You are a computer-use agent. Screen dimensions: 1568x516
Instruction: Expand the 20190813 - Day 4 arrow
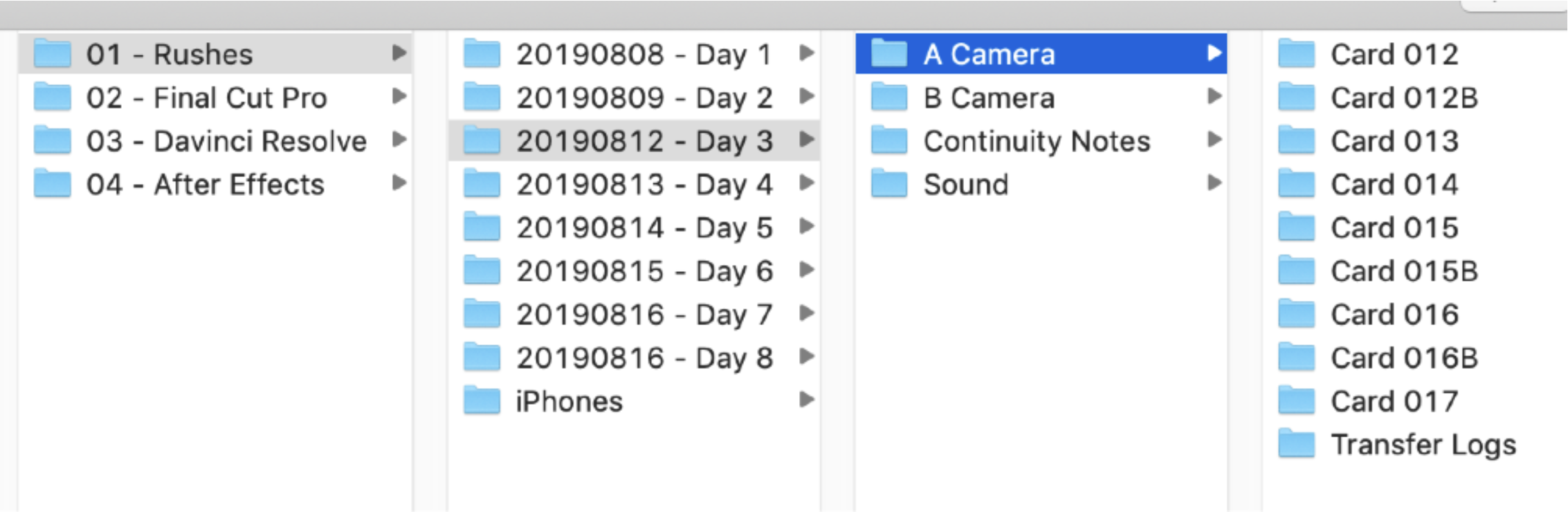click(805, 183)
